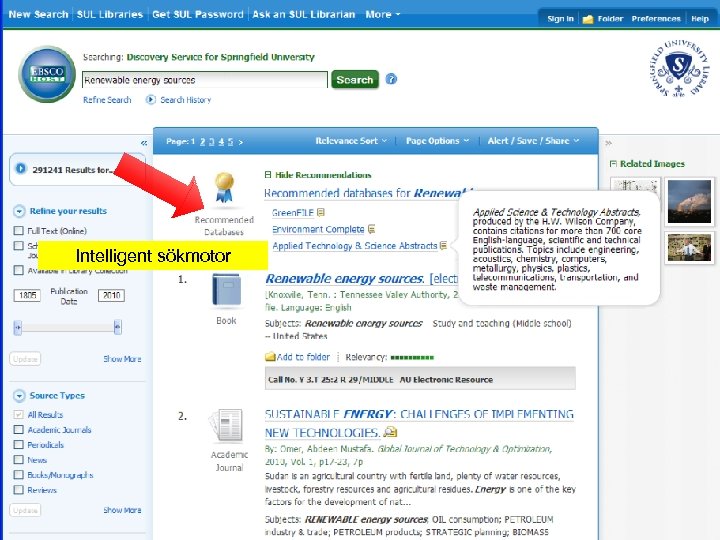Check the News source type
The height and width of the screenshot is (540, 720).
coord(18,460)
